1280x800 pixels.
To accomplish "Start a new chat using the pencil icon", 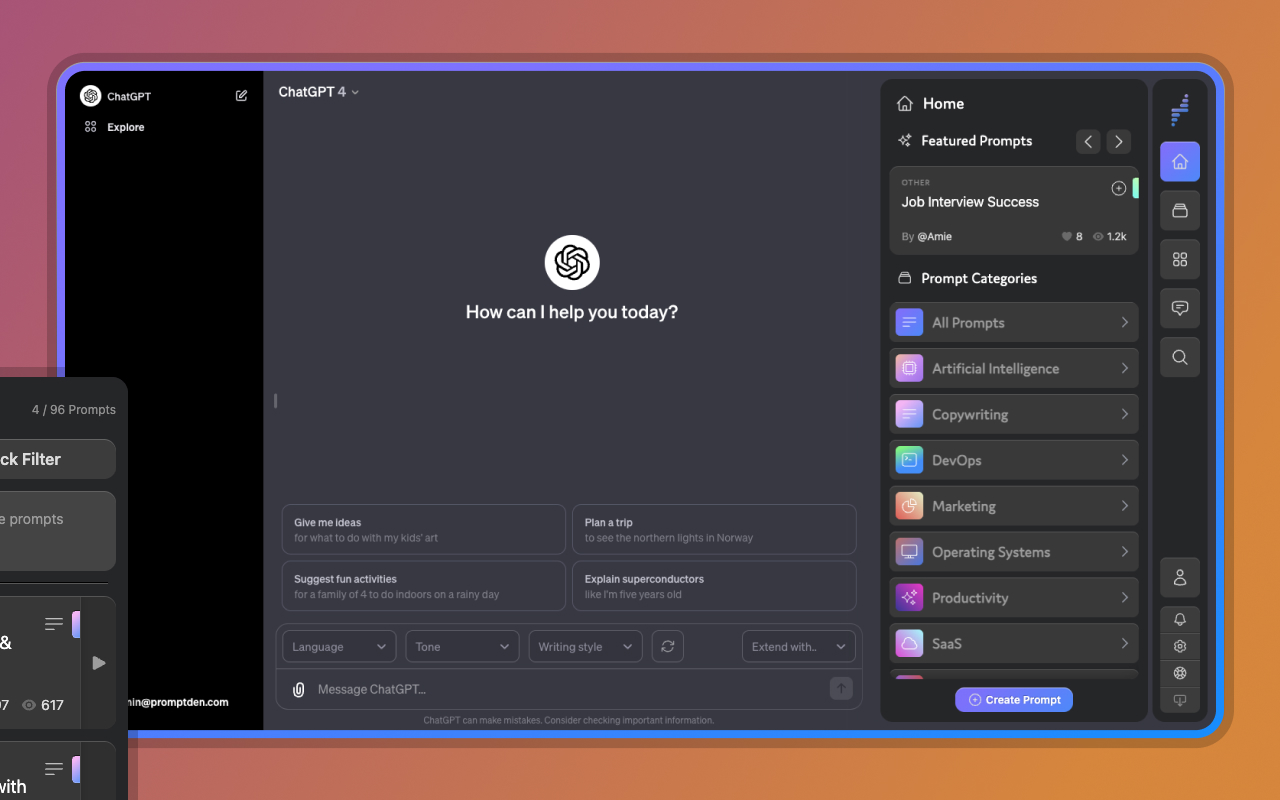I will click(241, 95).
